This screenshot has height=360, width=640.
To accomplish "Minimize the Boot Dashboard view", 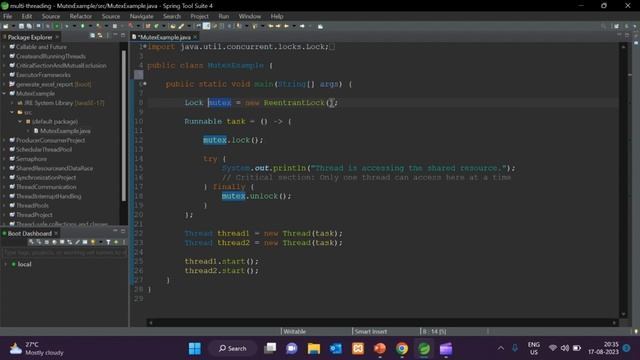I will point(116,231).
